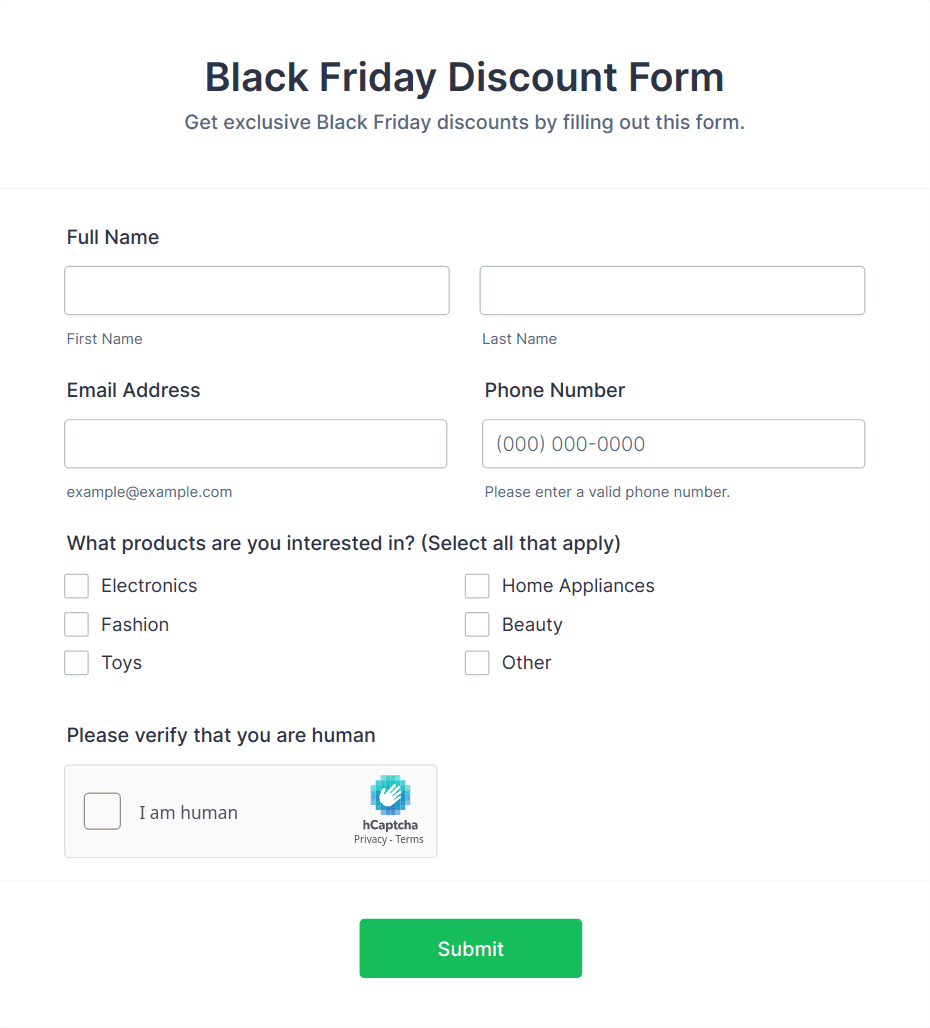This screenshot has width=930, height=1028.
Task: Mark the Other products checkbox
Action: click(x=477, y=663)
